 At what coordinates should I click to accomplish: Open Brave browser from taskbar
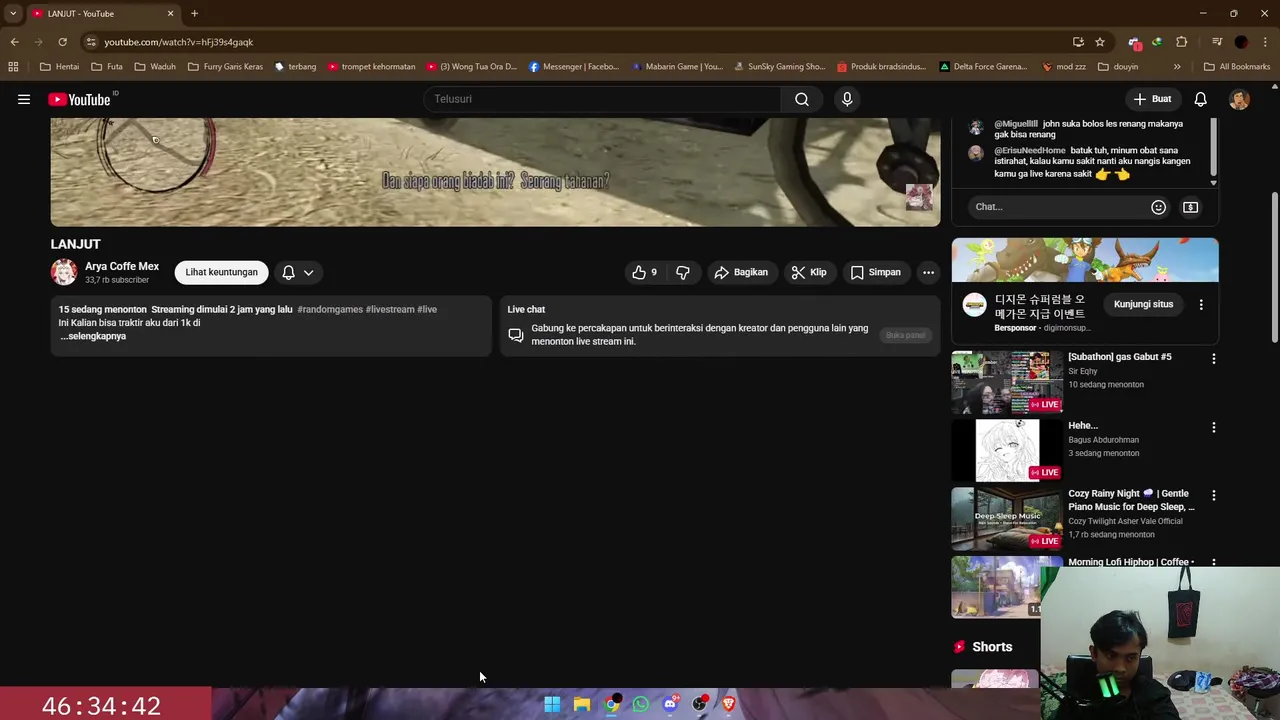(729, 704)
